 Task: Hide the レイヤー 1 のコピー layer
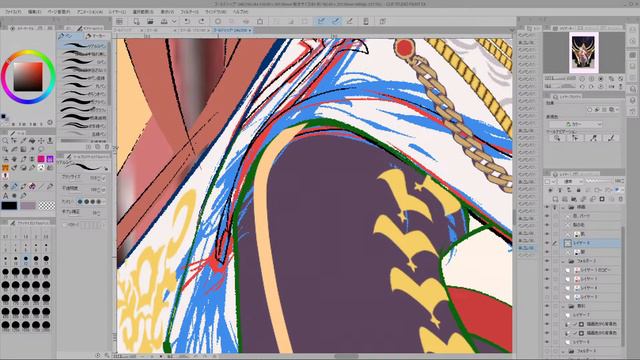[x=547, y=270]
